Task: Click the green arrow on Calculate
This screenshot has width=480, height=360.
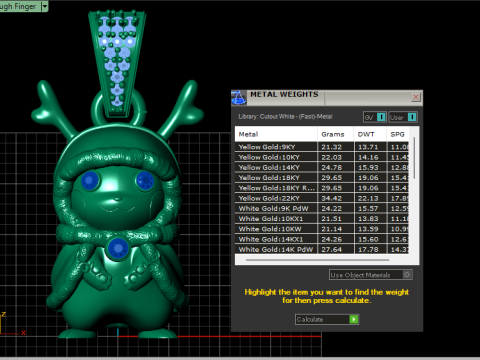Action: coord(354,319)
